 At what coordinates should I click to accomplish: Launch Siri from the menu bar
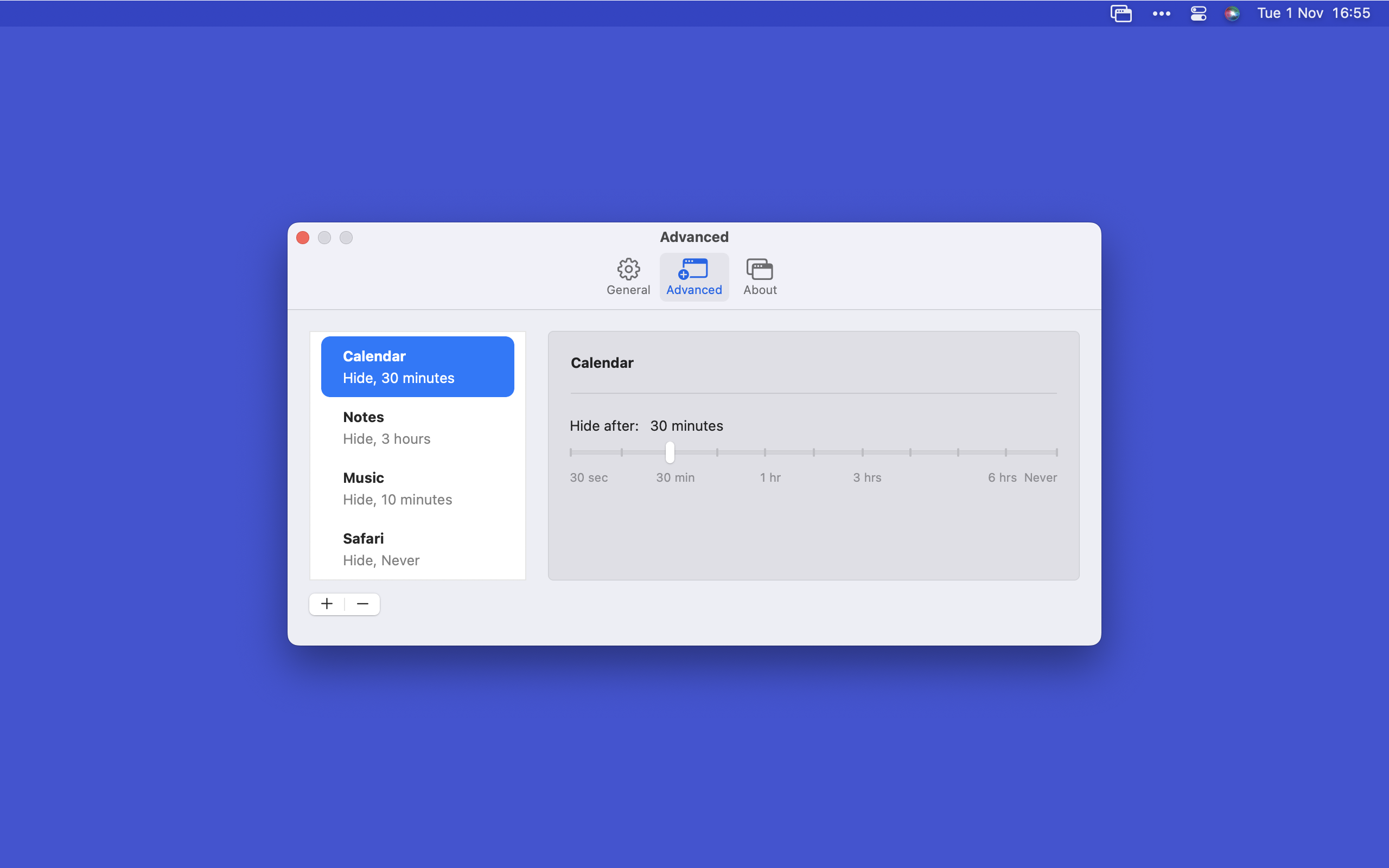pyautogui.click(x=1232, y=13)
